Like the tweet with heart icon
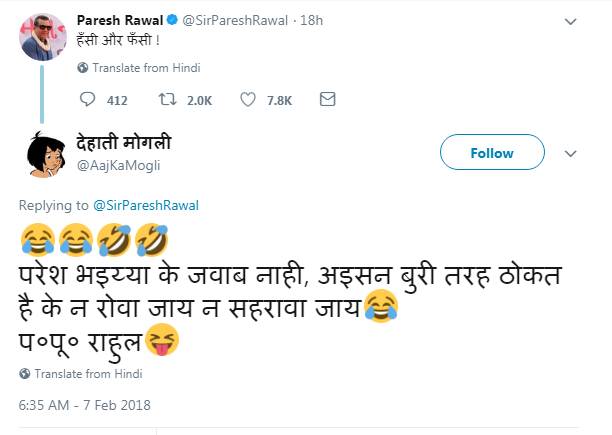612x435 pixels. click(x=248, y=99)
